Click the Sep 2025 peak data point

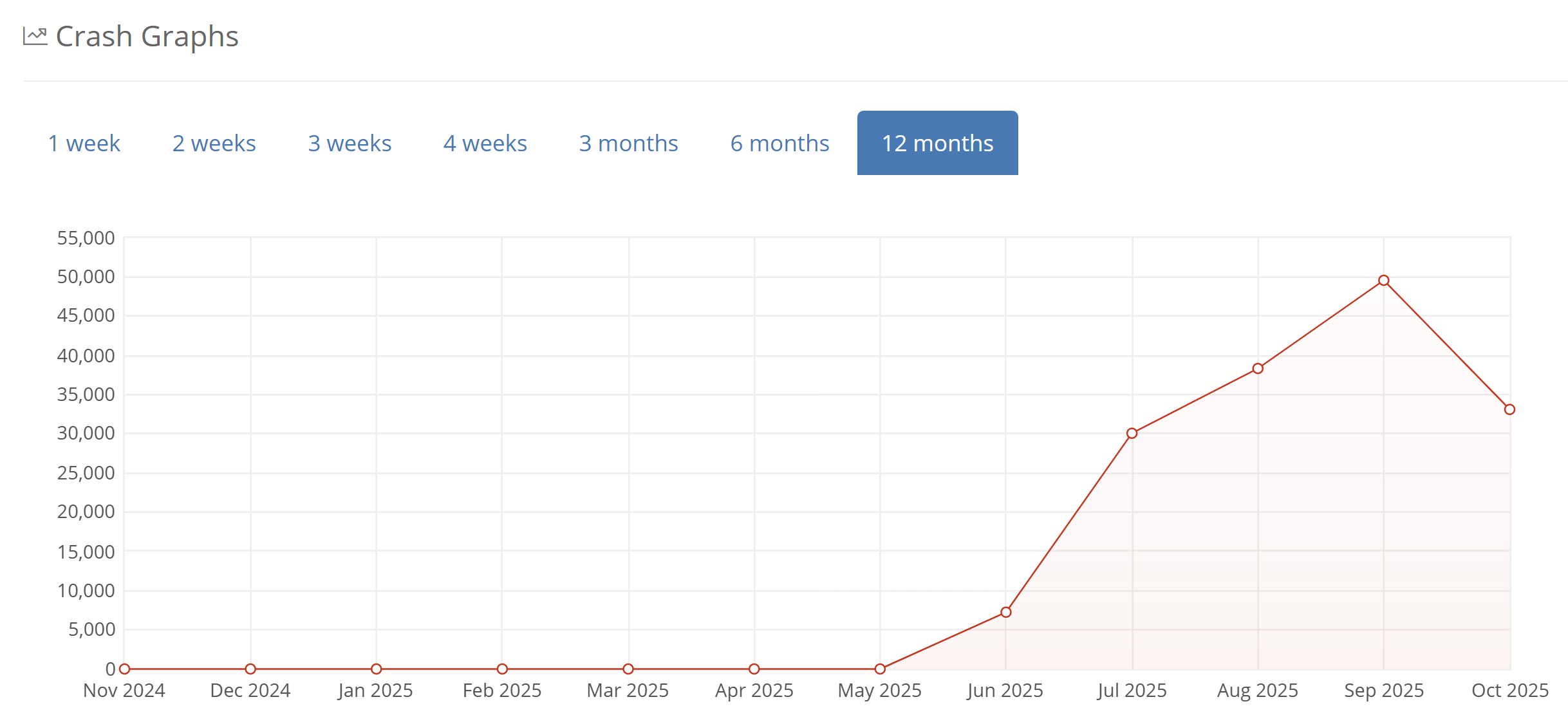(1383, 280)
